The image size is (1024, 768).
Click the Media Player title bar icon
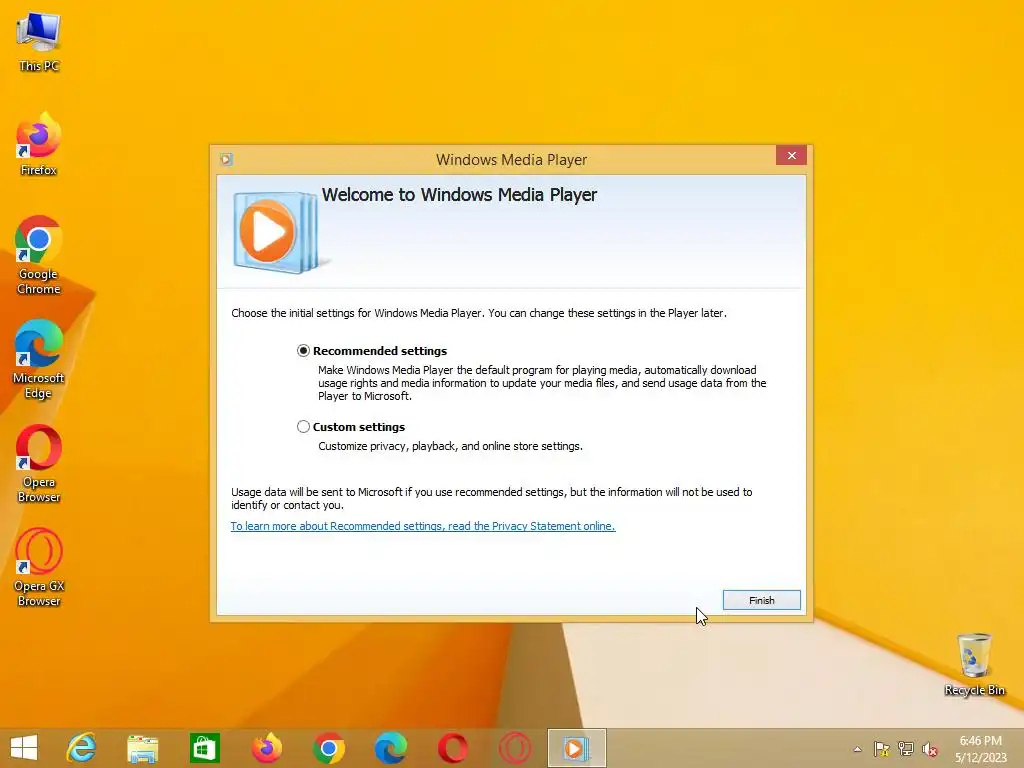[226, 159]
